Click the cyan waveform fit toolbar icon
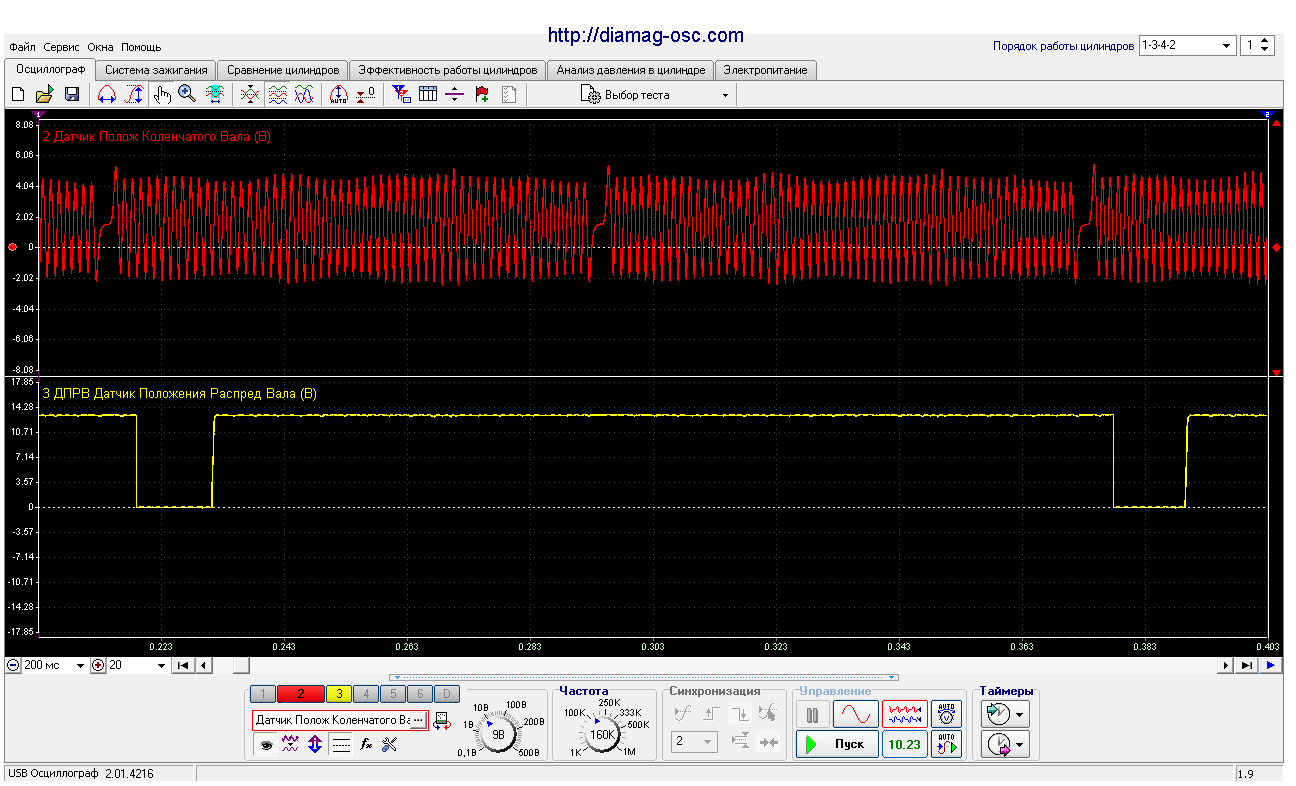 coord(214,95)
